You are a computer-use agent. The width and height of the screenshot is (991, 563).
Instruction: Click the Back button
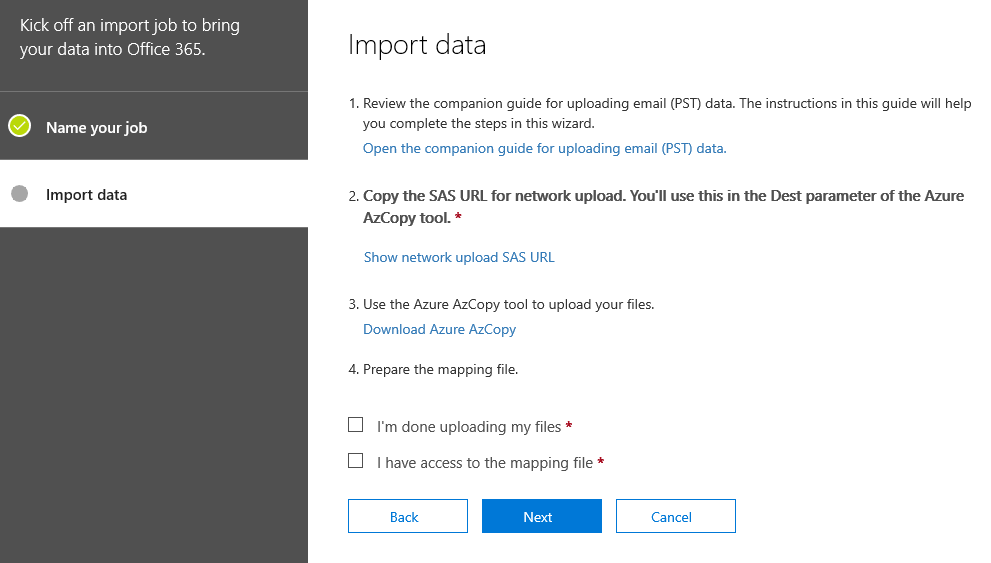pos(408,516)
